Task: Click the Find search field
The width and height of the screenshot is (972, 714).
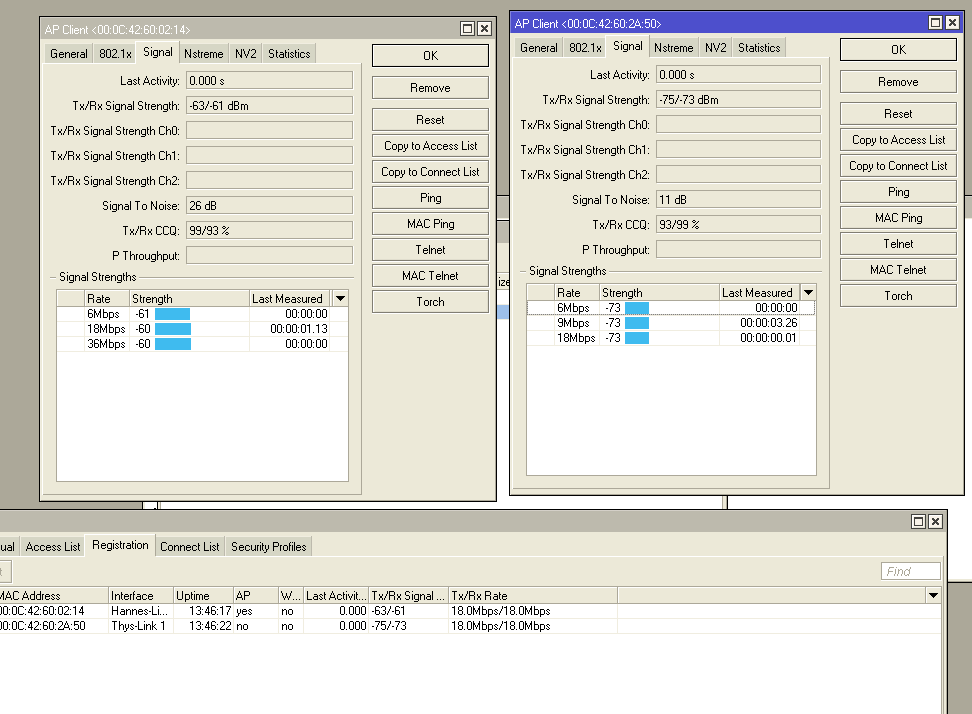Action: point(911,571)
